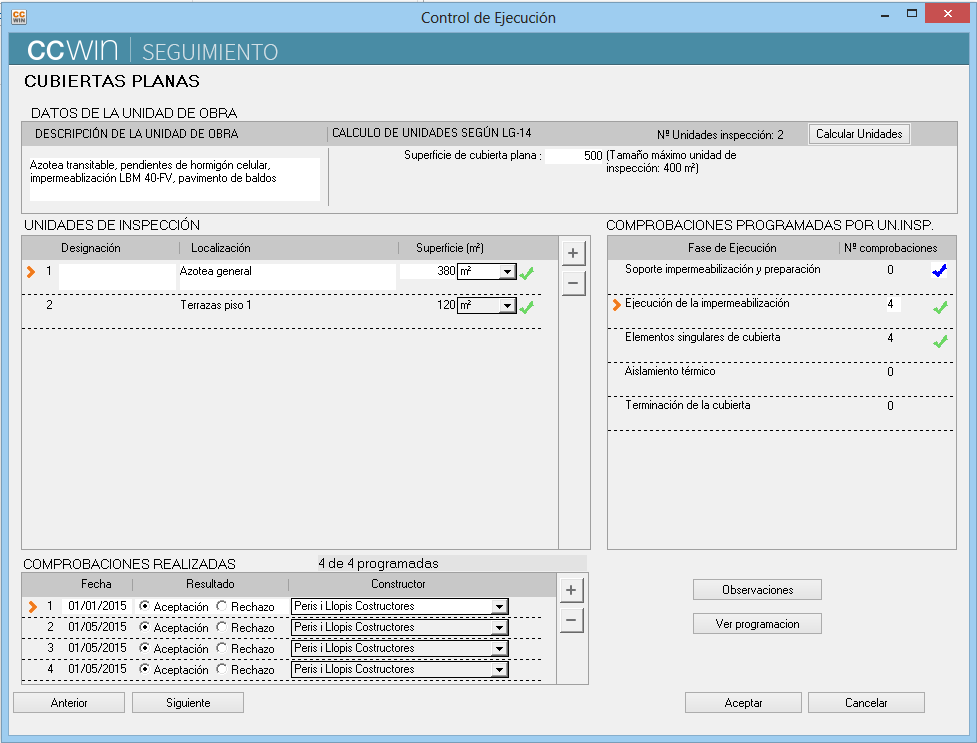Click the orange arrow marker on inspection unit 1

[x=31, y=272]
